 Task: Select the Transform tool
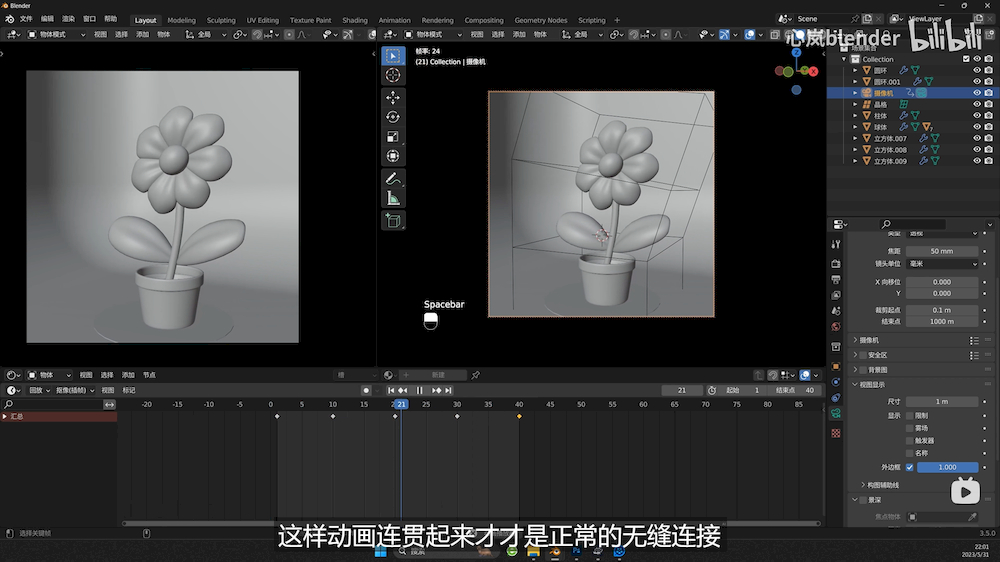click(393, 156)
